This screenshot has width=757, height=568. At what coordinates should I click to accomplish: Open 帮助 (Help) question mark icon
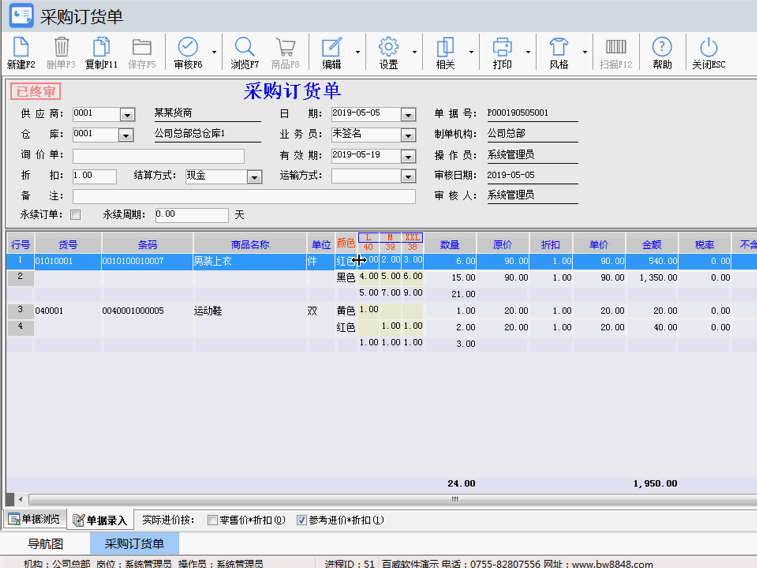pyautogui.click(x=662, y=48)
